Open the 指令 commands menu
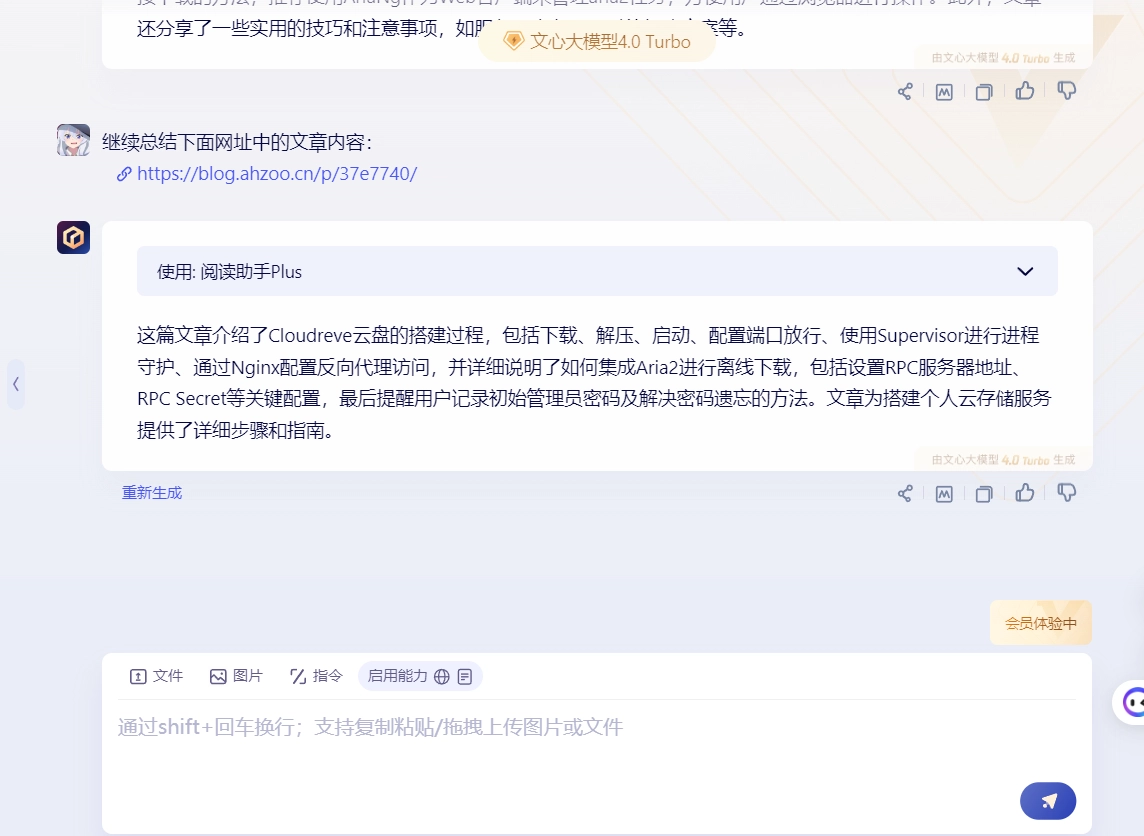This screenshot has width=1144, height=836. click(x=316, y=676)
